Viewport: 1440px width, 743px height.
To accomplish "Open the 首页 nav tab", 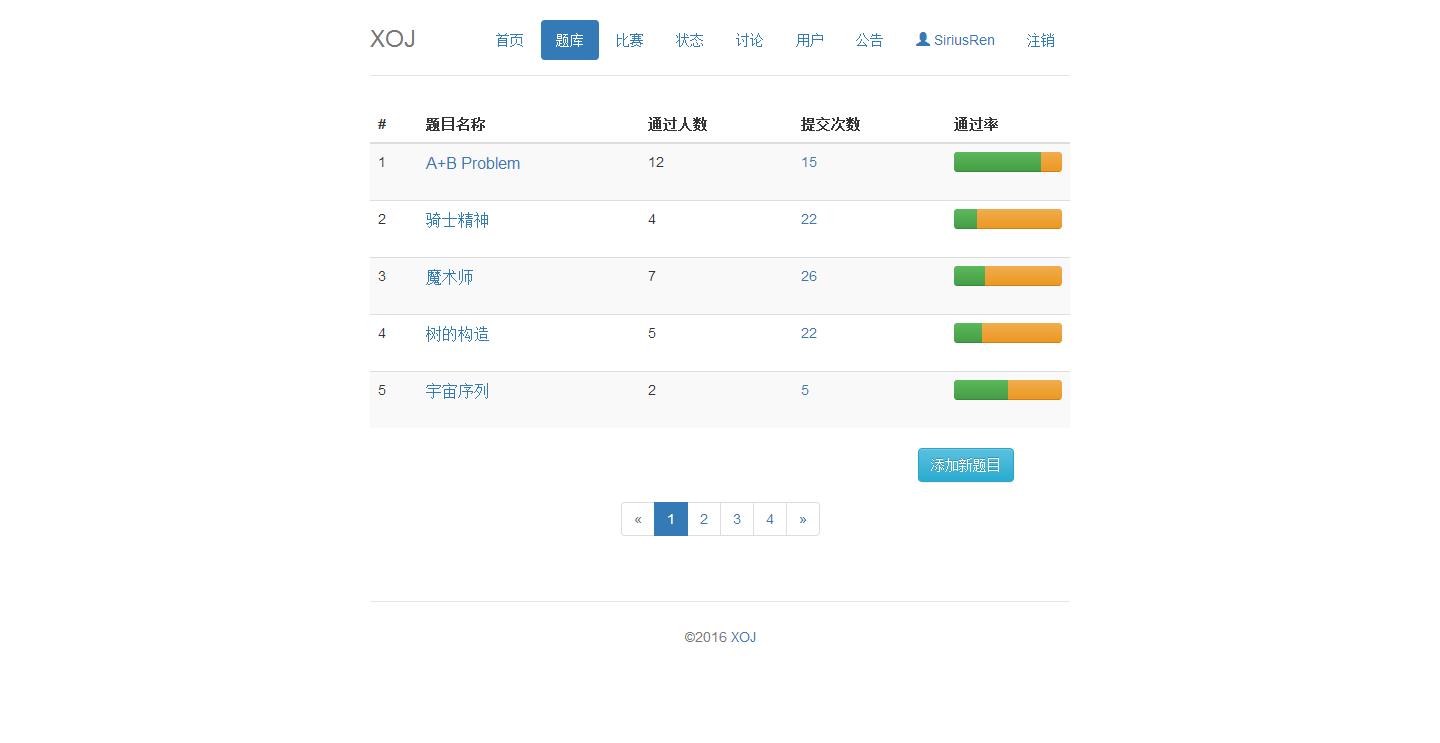I will pyautogui.click(x=510, y=40).
